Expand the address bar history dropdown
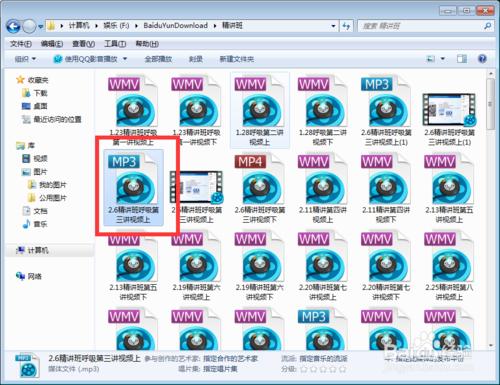Image resolution: width=500 pixels, height=385 pixels. [x=333, y=26]
